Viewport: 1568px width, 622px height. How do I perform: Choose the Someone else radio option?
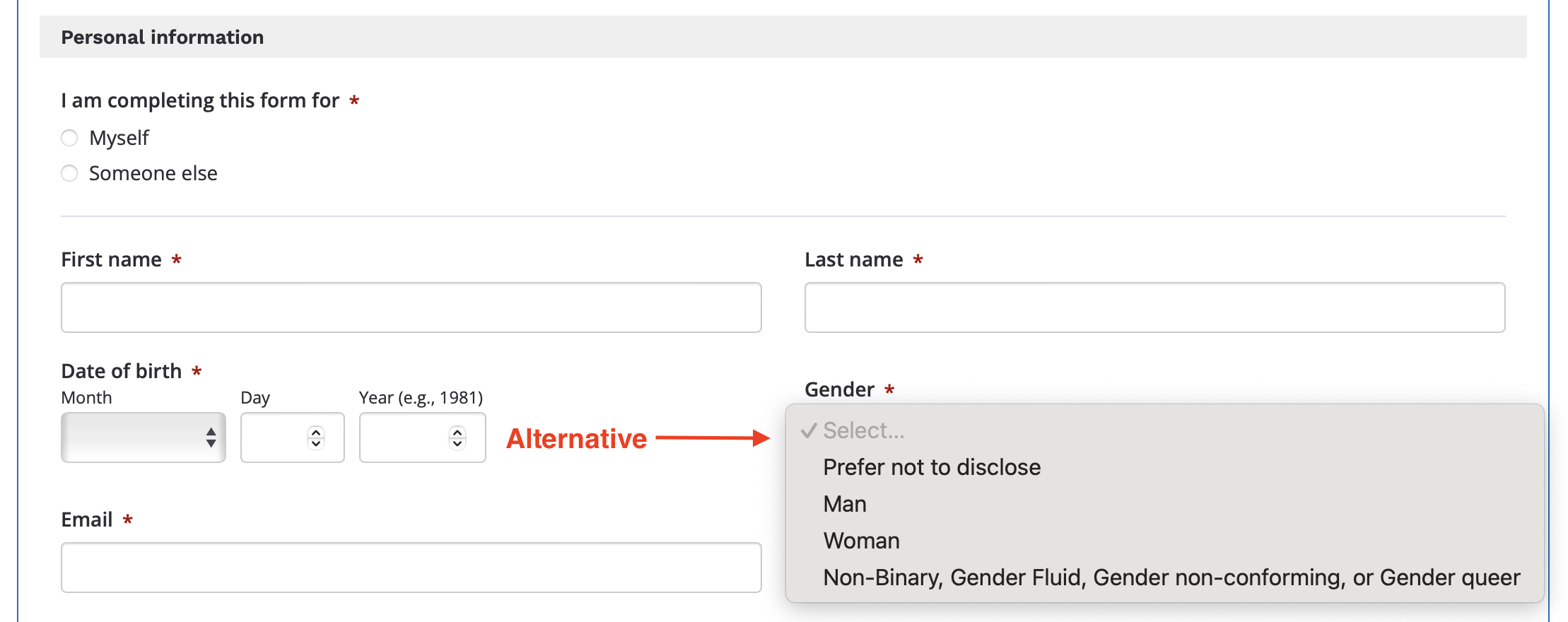pos(69,173)
